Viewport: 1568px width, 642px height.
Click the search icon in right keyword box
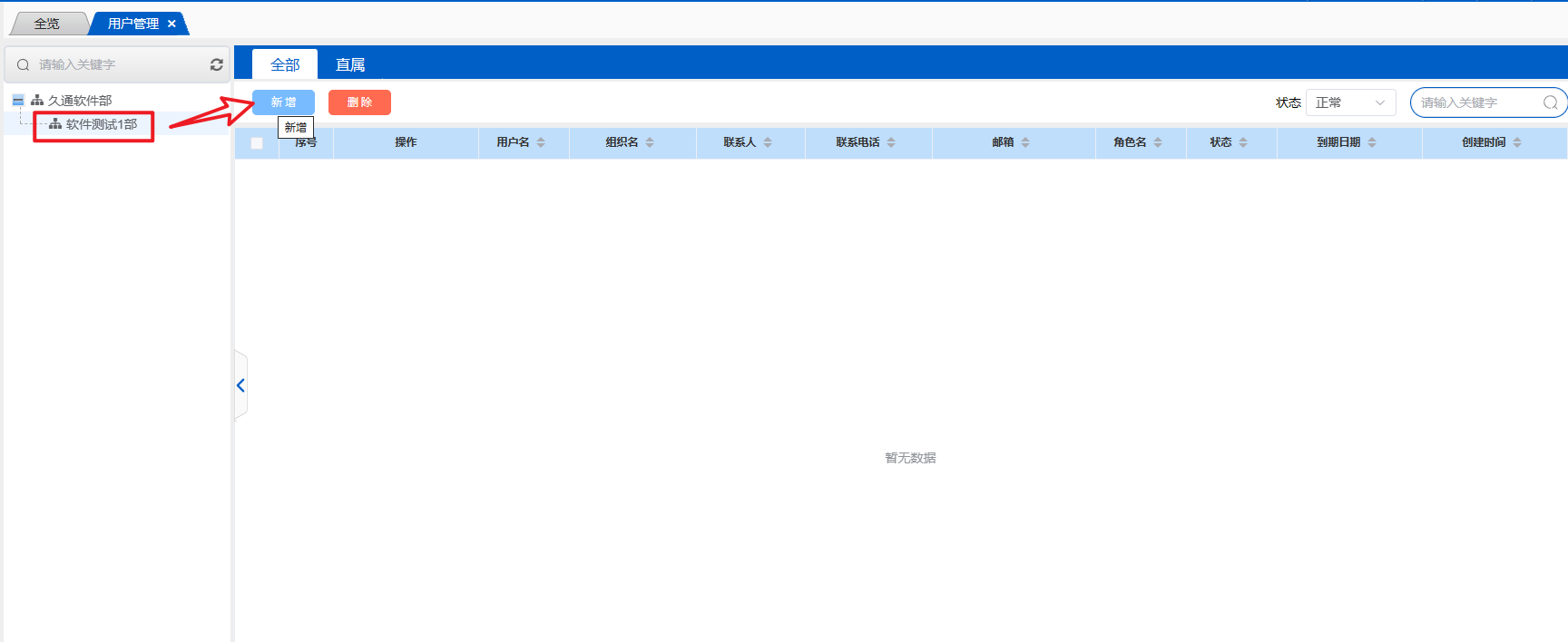(1551, 102)
